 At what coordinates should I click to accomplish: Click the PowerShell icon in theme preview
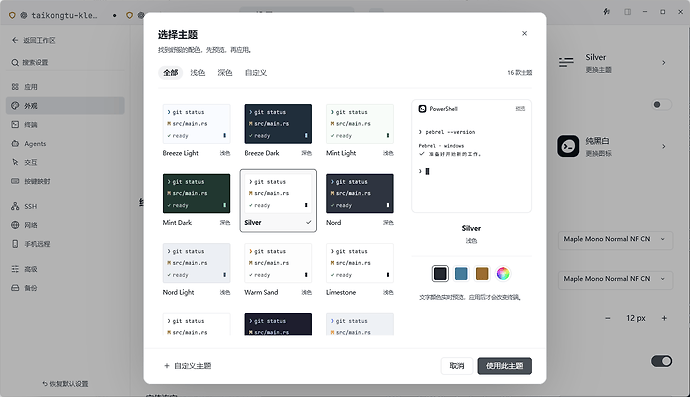[422, 109]
